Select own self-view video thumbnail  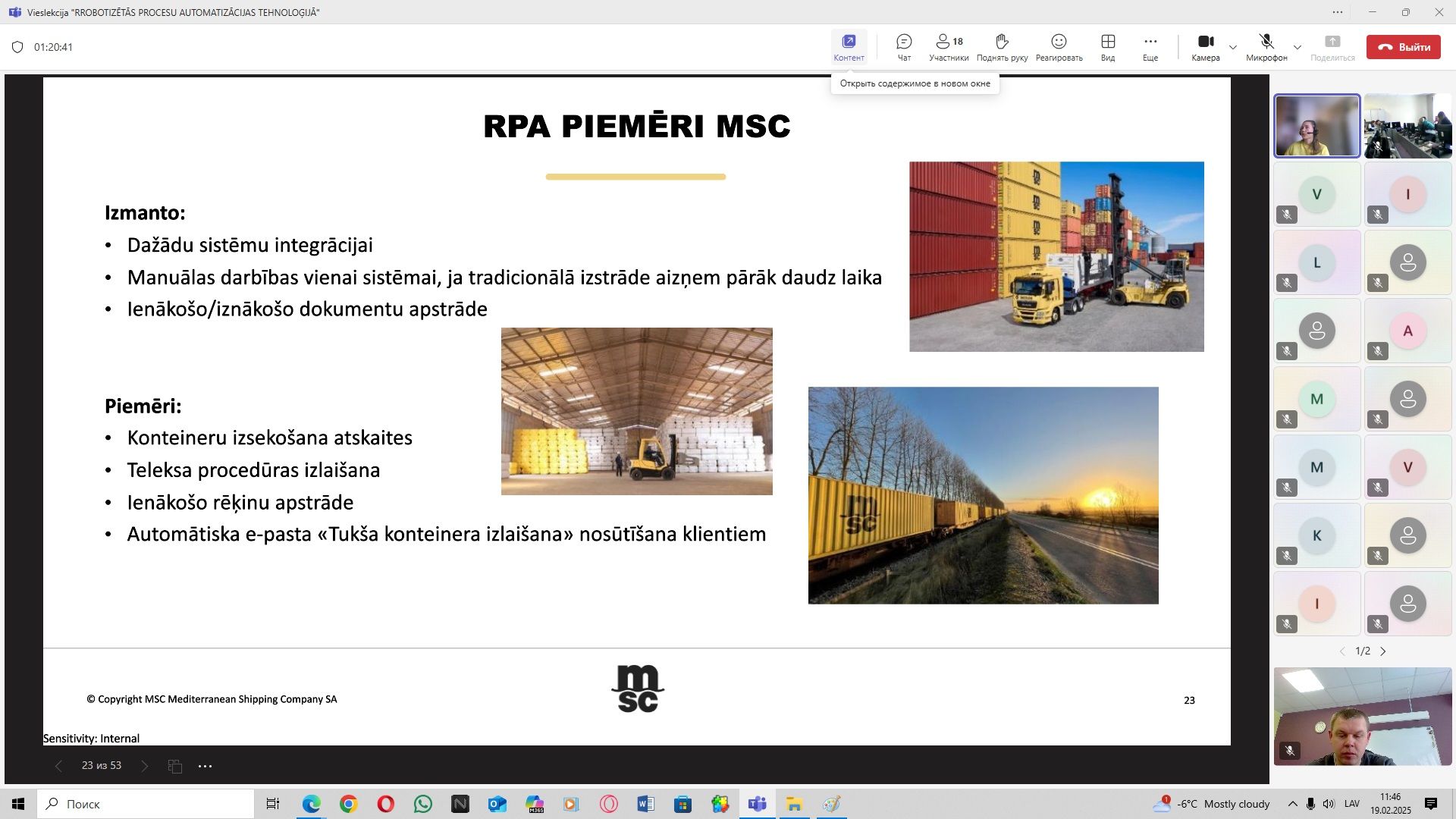[x=1363, y=716]
